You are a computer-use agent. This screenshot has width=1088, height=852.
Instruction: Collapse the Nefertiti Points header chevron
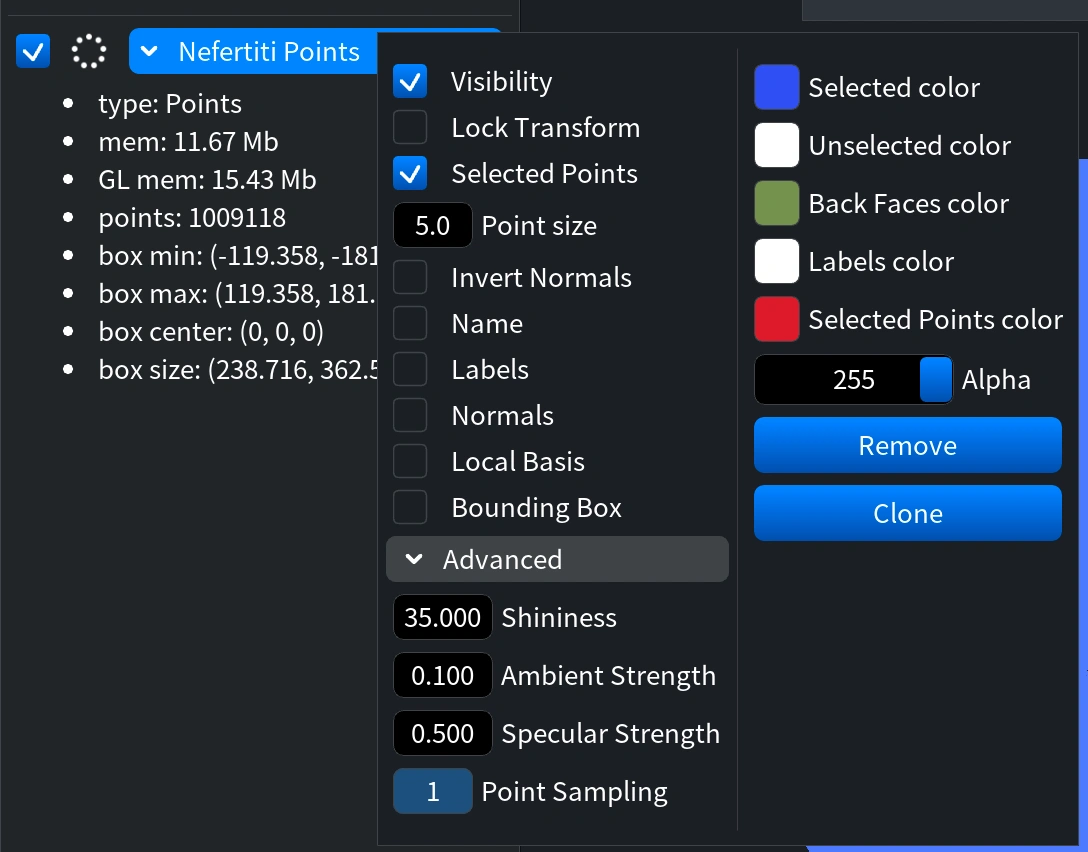[x=149, y=51]
